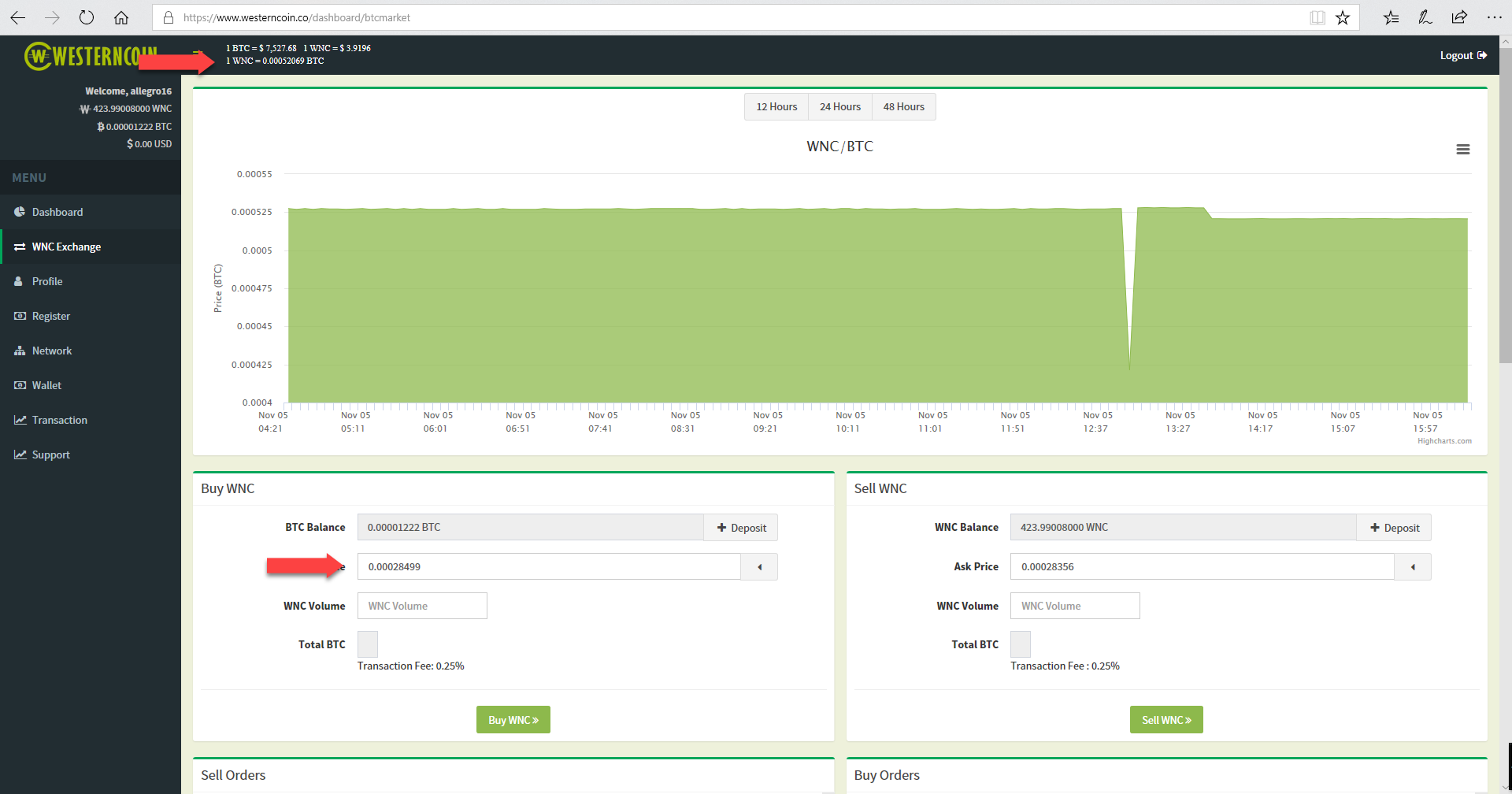Click the bid price field 0.00028499

(x=549, y=567)
